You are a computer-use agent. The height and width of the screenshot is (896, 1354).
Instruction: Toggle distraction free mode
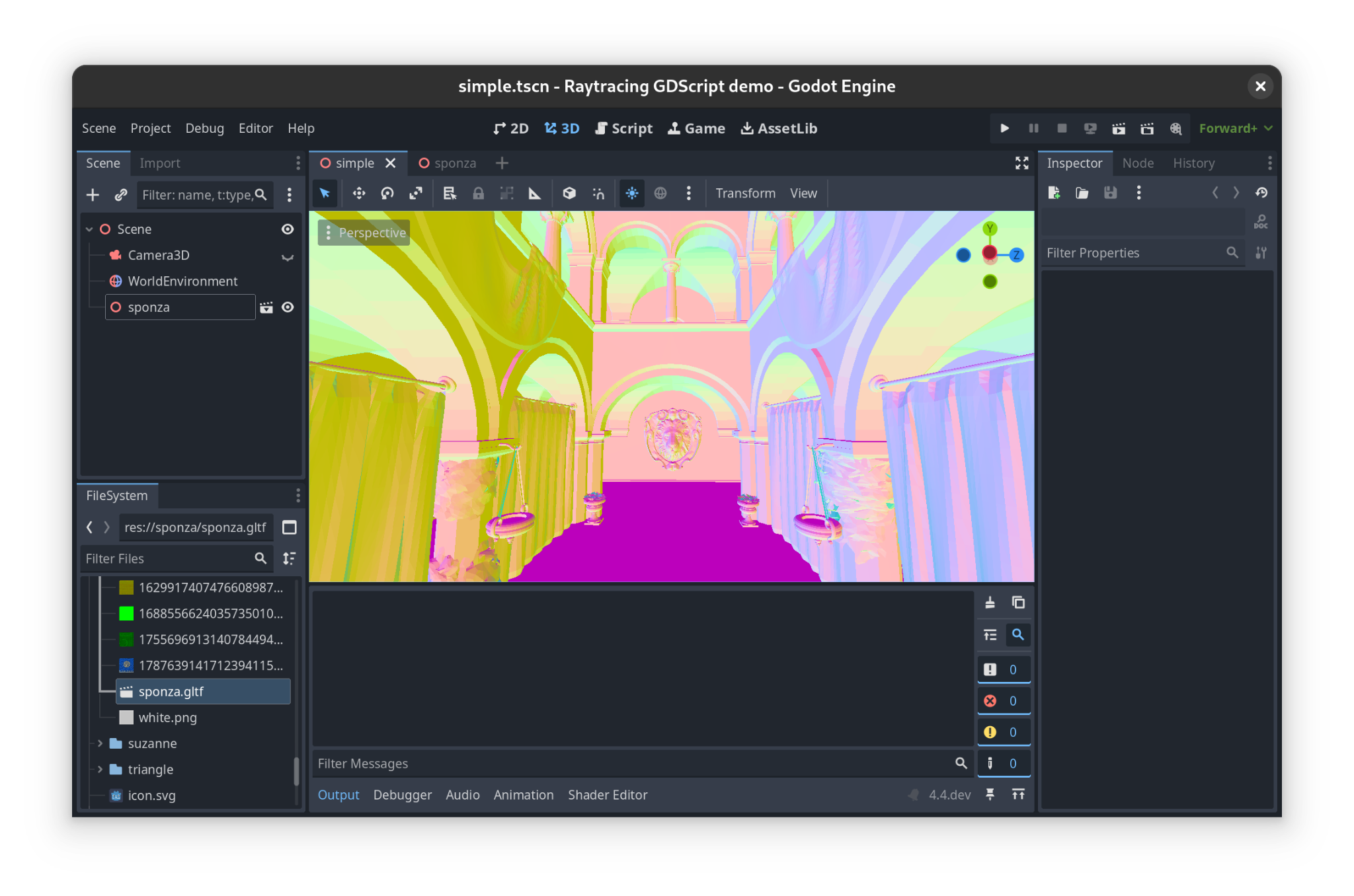pyautogui.click(x=1022, y=163)
